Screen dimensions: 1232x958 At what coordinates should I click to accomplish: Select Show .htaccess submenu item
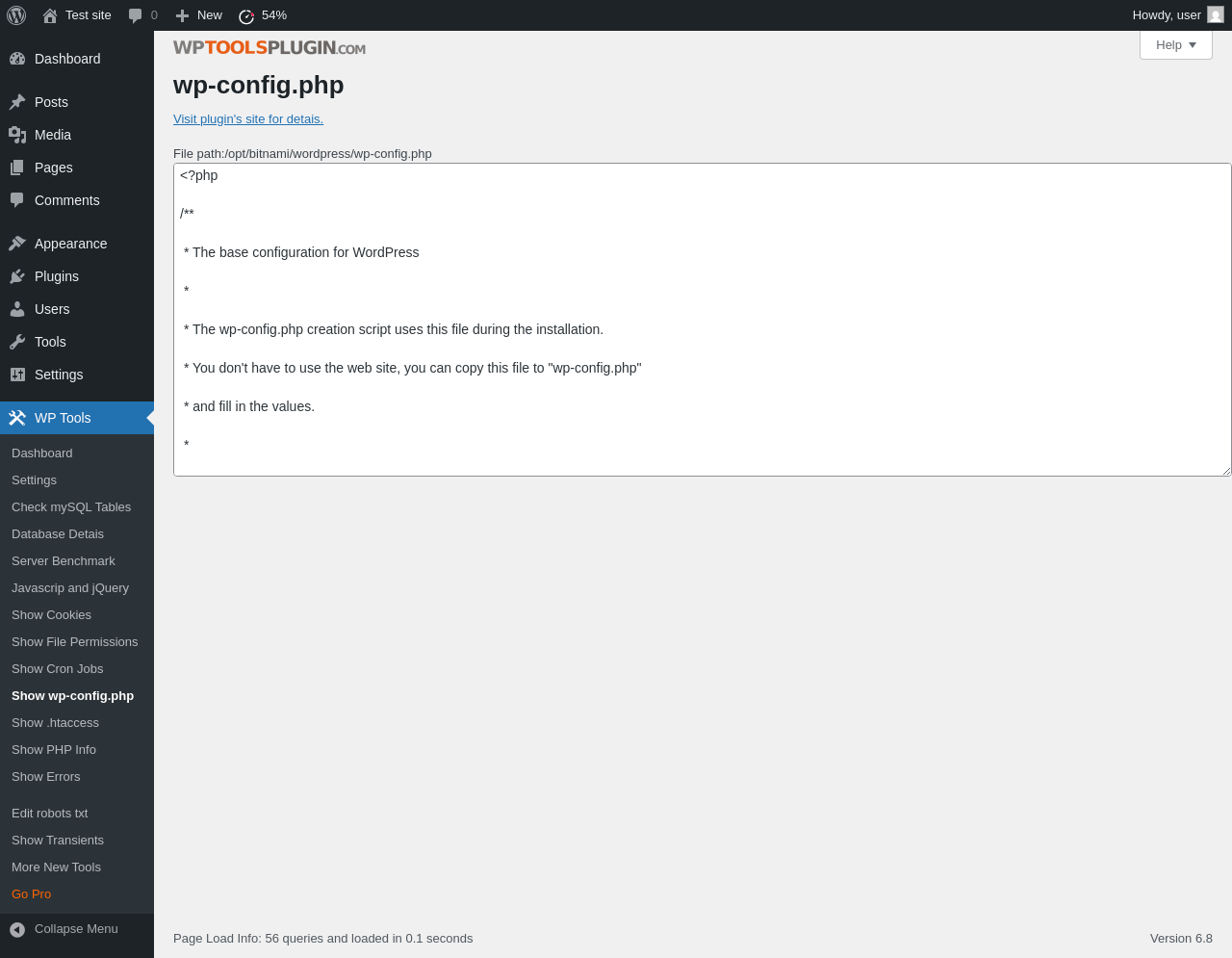[x=55, y=723]
